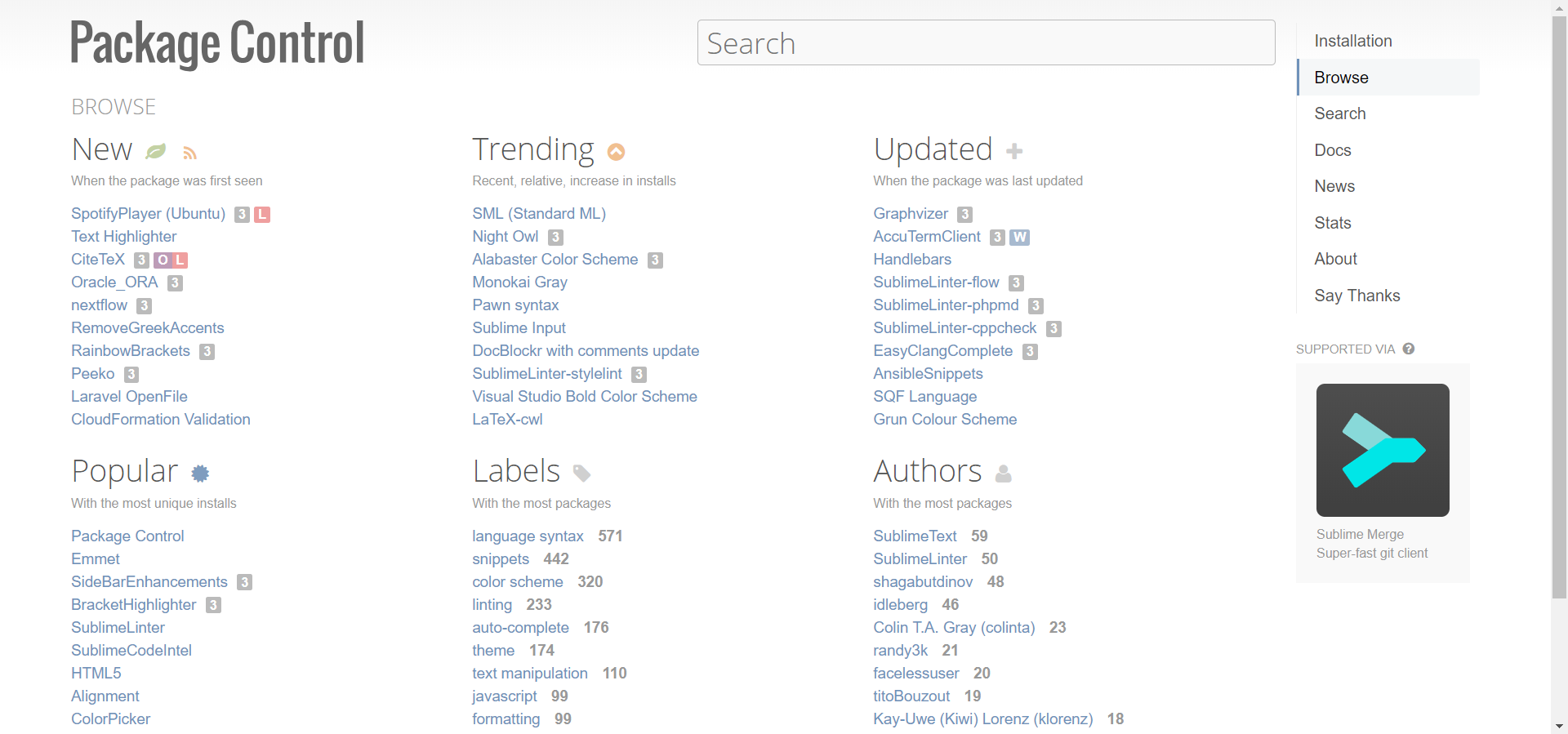The width and height of the screenshot is (1568, 734).
Task: Open the Authors section heading
Action: 928,472
